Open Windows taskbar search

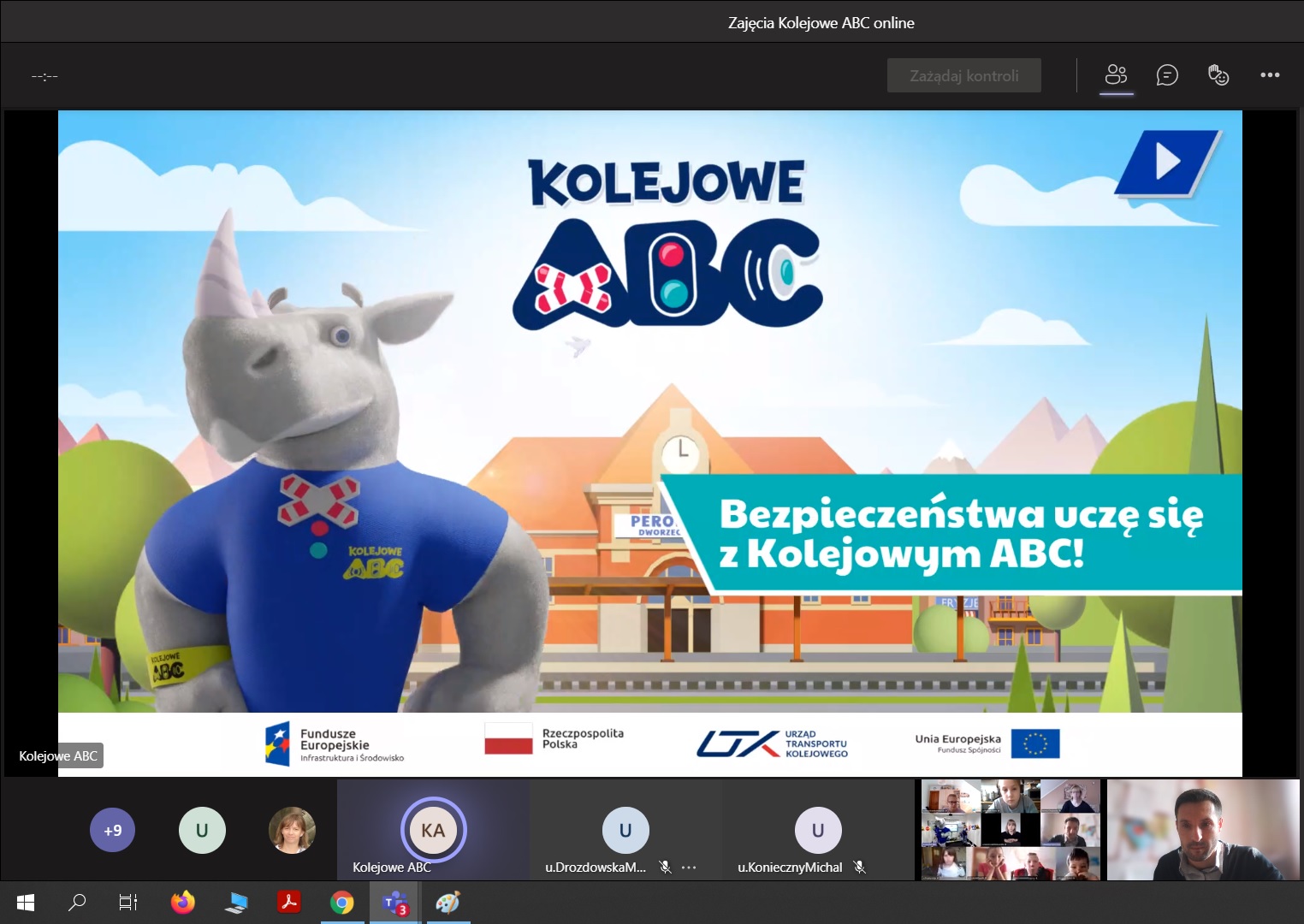pyautogui.click(x=77, y=903)
